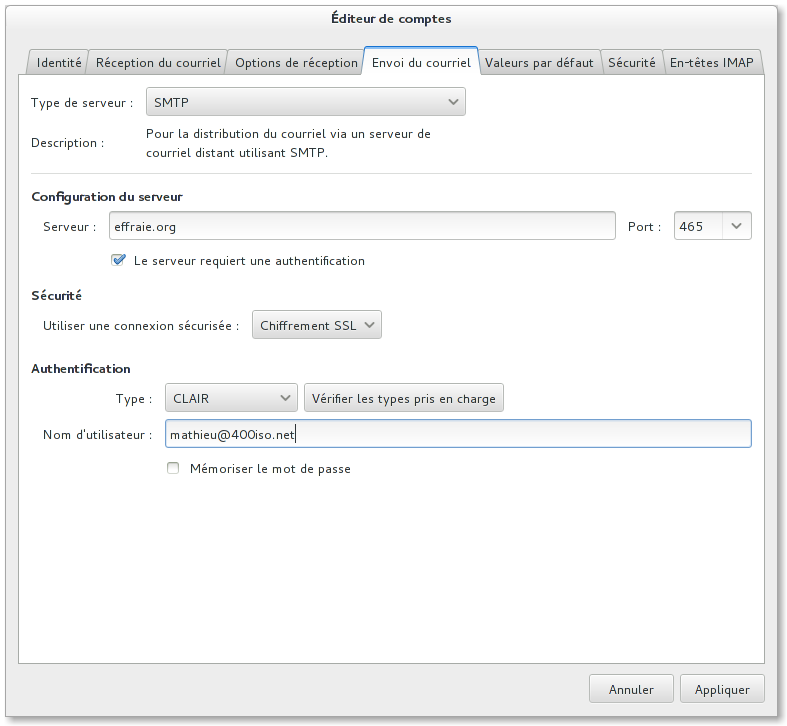
Task: Open the Chiffrement SSL dropdown
Action: click(x=317, y=325)
